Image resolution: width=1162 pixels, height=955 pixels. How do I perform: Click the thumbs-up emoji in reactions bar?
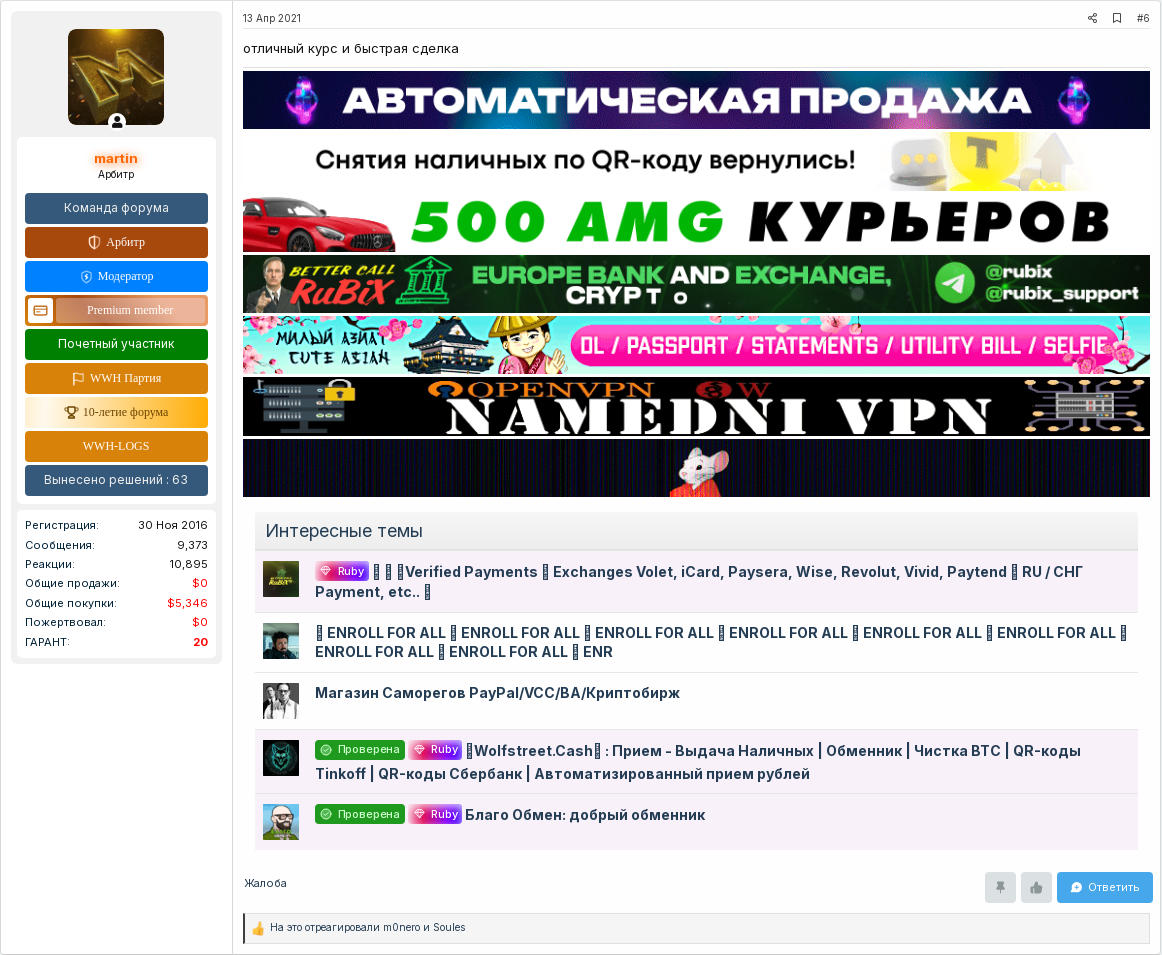point(258,928)
